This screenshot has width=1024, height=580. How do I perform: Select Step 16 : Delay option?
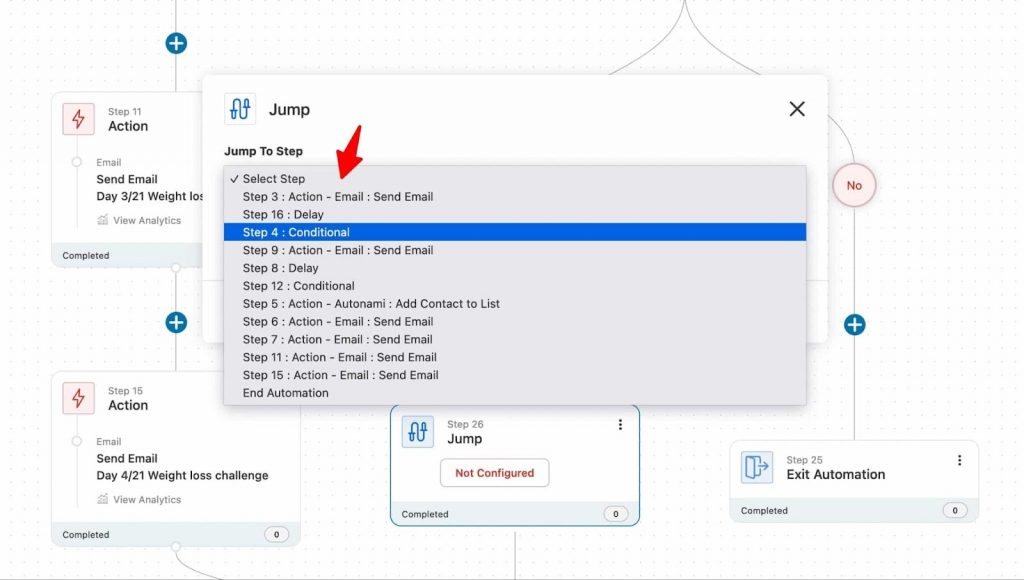(x=515, y=214)
